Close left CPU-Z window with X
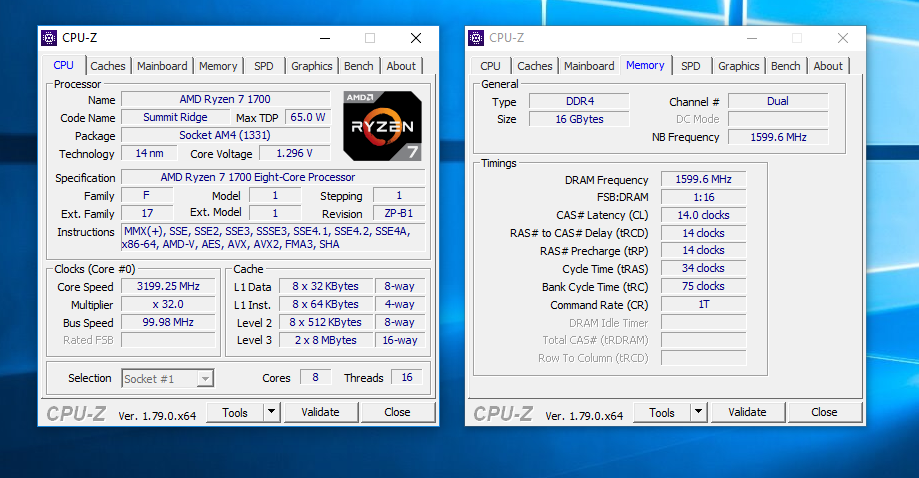The height and width of the screenshot is (478, 919). pos(416,38)
